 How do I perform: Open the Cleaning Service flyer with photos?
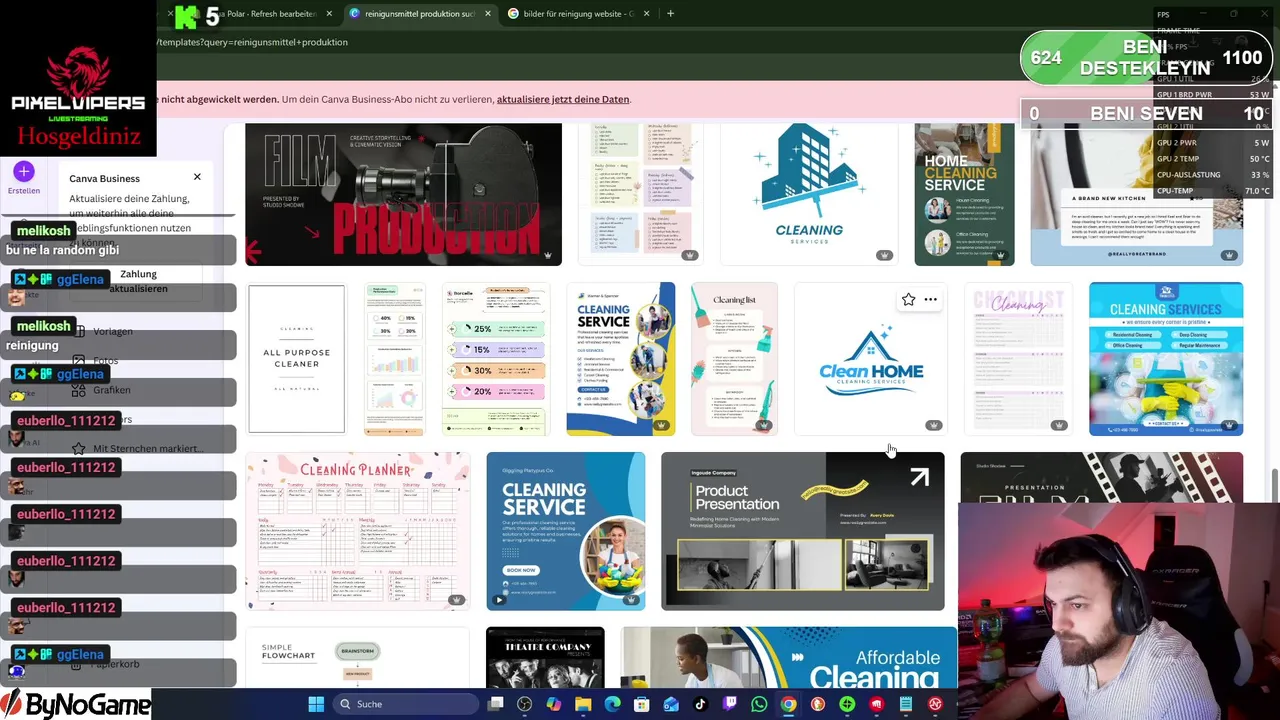click(620, 359)
